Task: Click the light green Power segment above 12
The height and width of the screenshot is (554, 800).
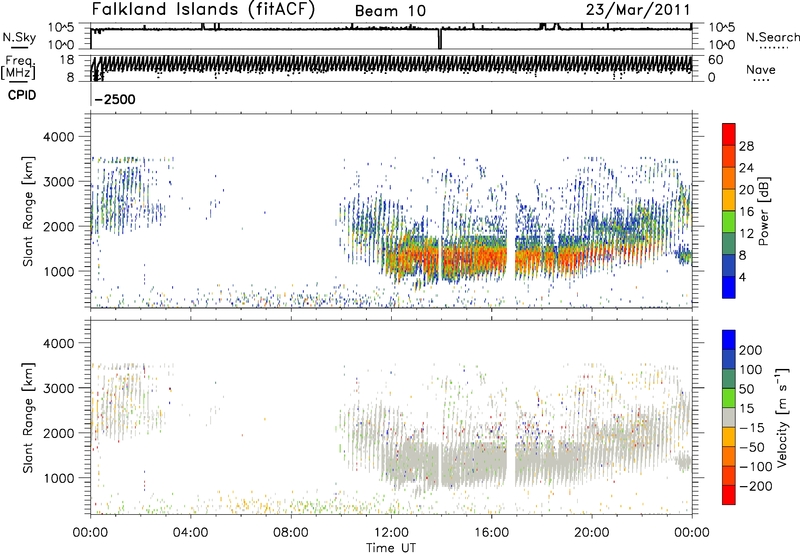Action: tap(729, 221)
